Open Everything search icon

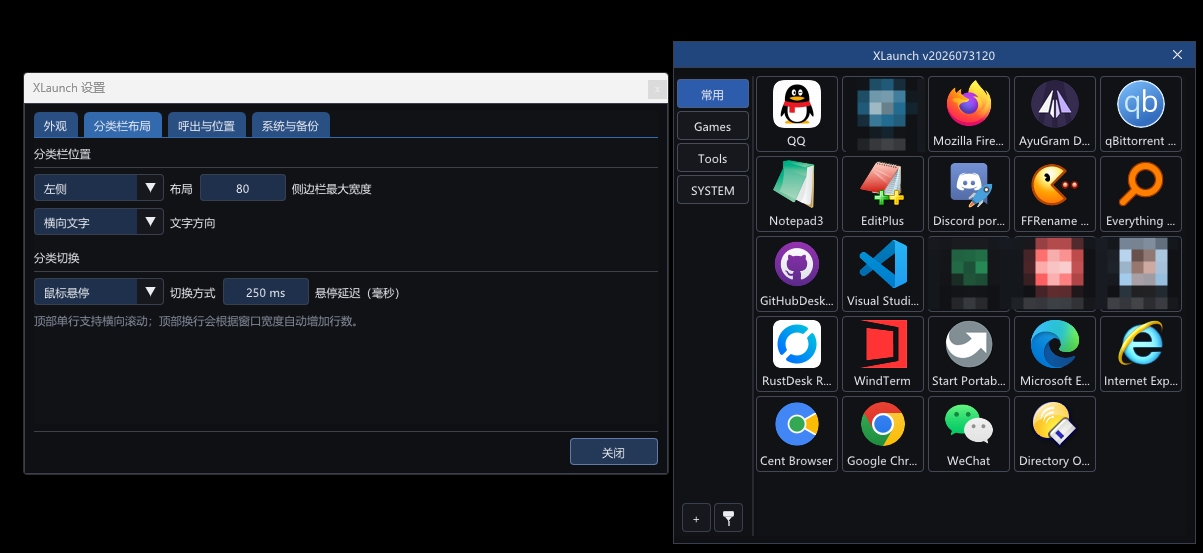pos(1140,194)
